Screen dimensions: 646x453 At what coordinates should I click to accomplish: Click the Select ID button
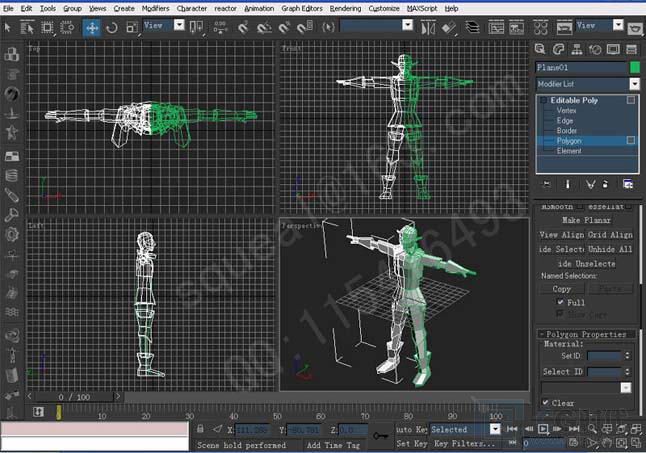562,372
